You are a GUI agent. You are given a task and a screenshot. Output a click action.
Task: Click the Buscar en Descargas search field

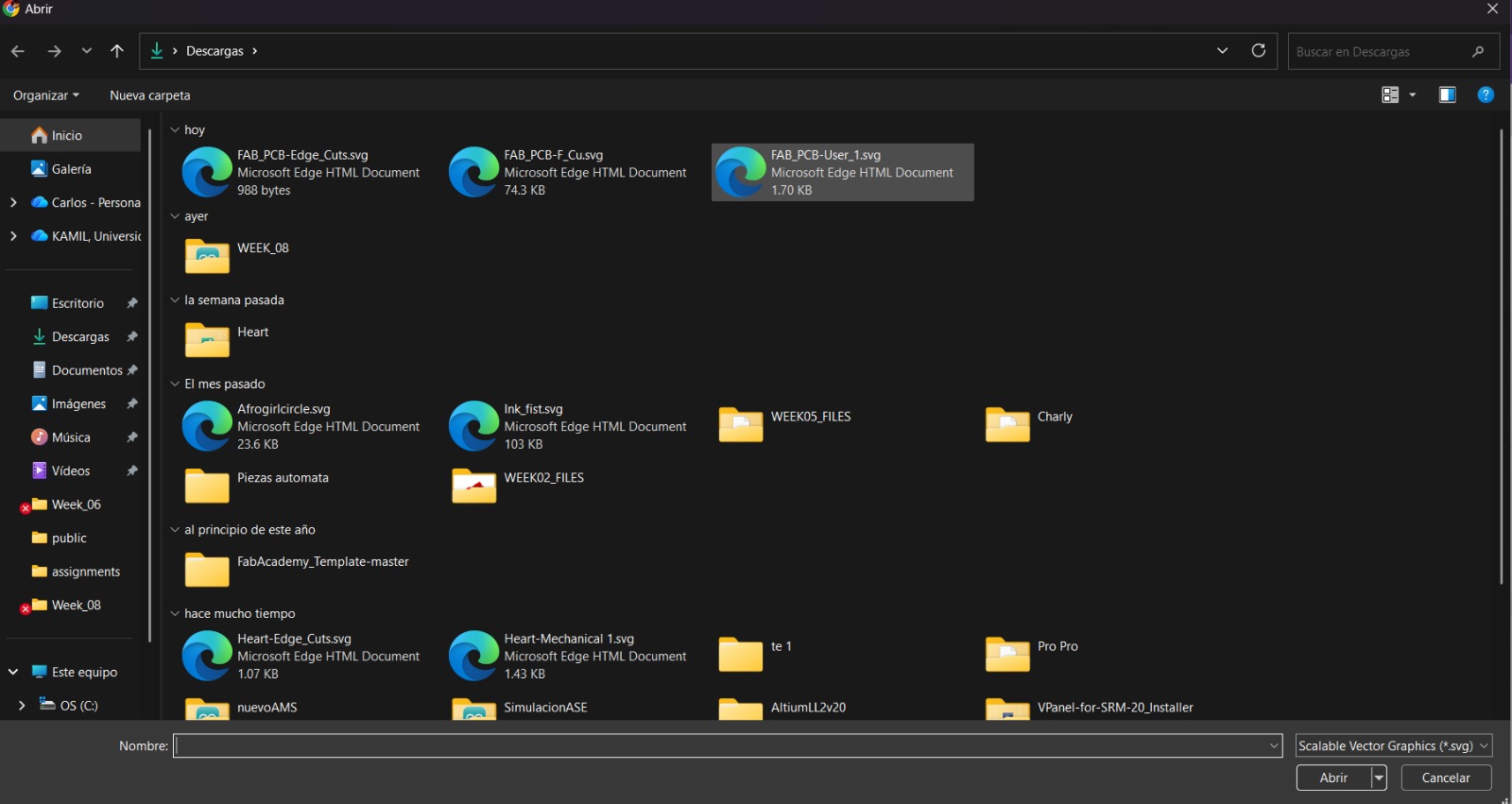tap(1393, 51)
